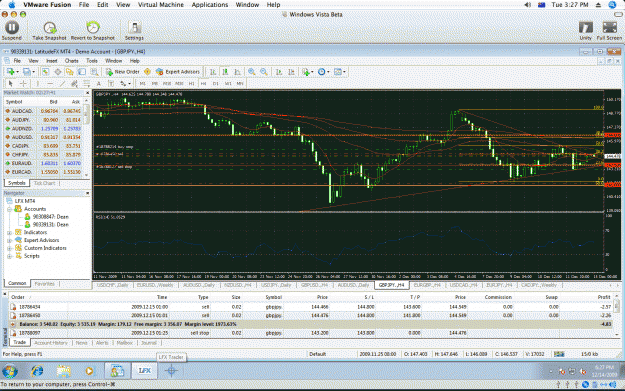Click the Zoom Out magnifier icon
This screenshot has width=625, height=391.
pyautogui.click(x=264, y=72)
